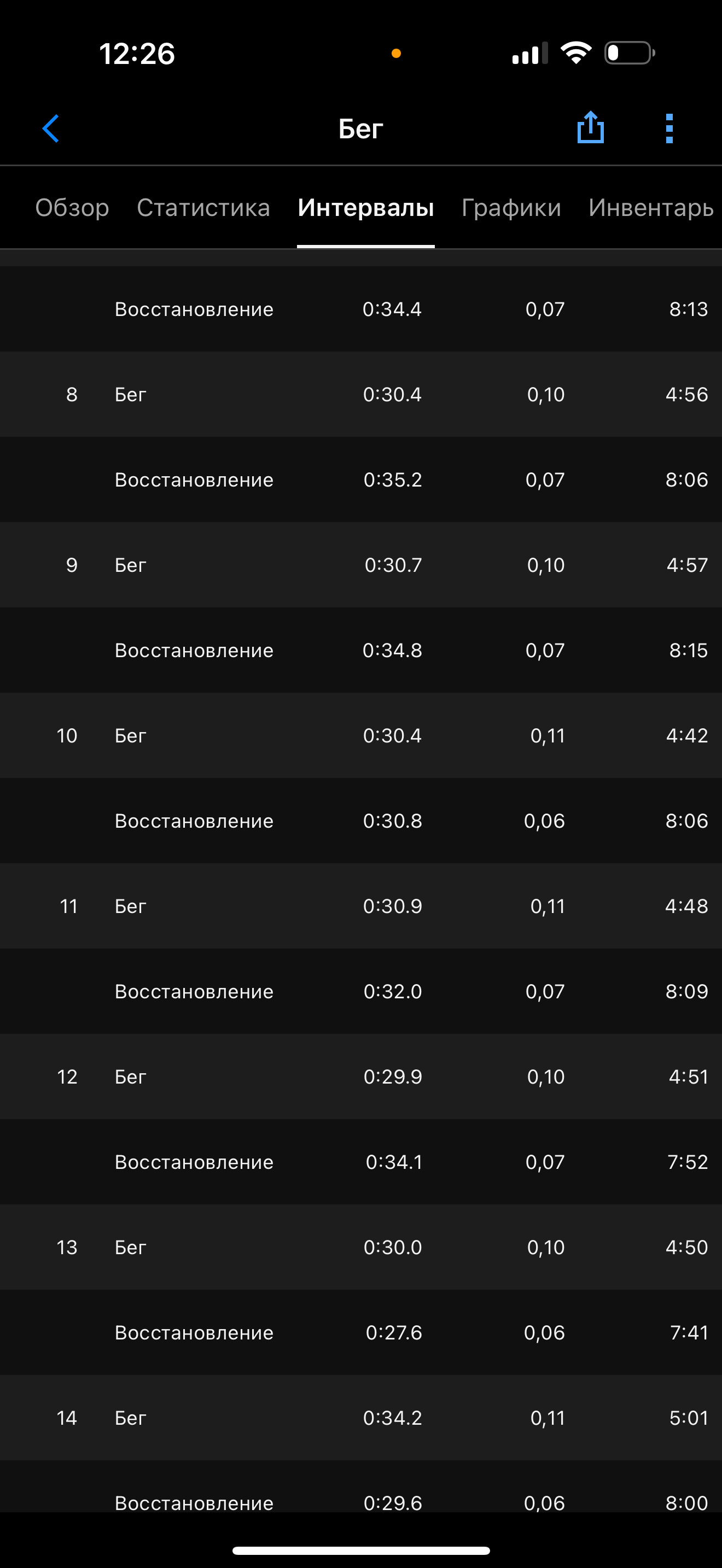Tap the battery indicator icon

pos(630,53)
